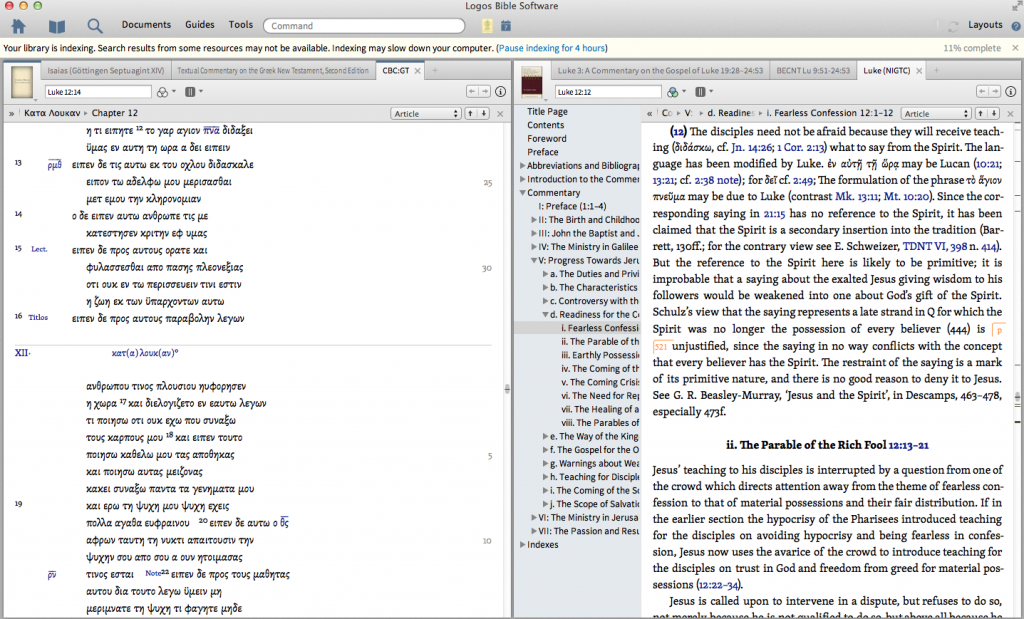Viewport: 1024px width, 619px height.
Task: Click the Luke (NIGTC) book cover icon
Action: 532,83
